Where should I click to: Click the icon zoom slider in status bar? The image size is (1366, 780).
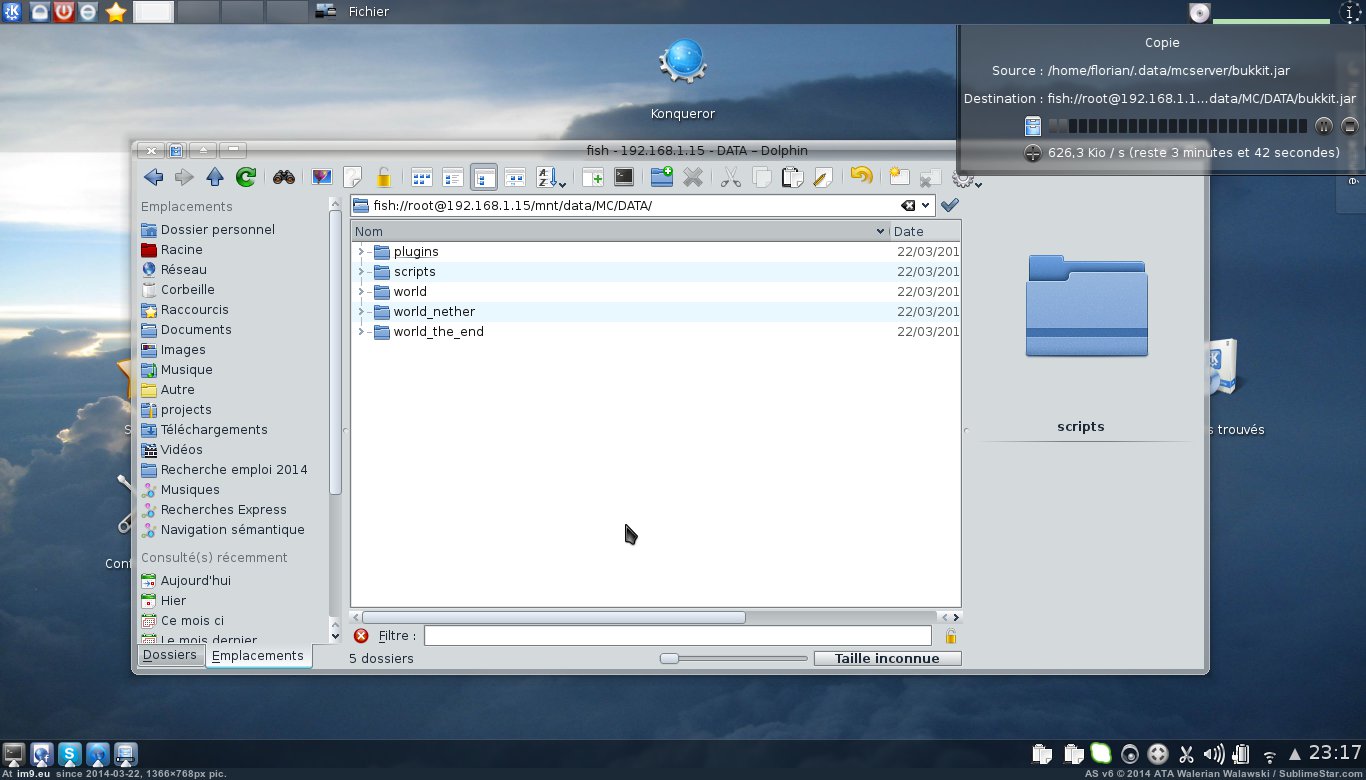point(733,658)
